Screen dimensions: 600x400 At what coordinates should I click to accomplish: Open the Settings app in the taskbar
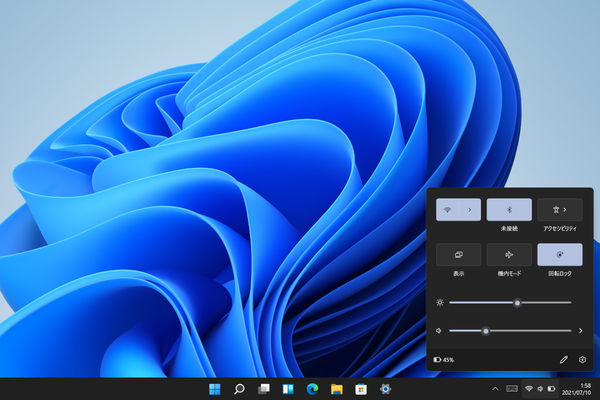385,389
